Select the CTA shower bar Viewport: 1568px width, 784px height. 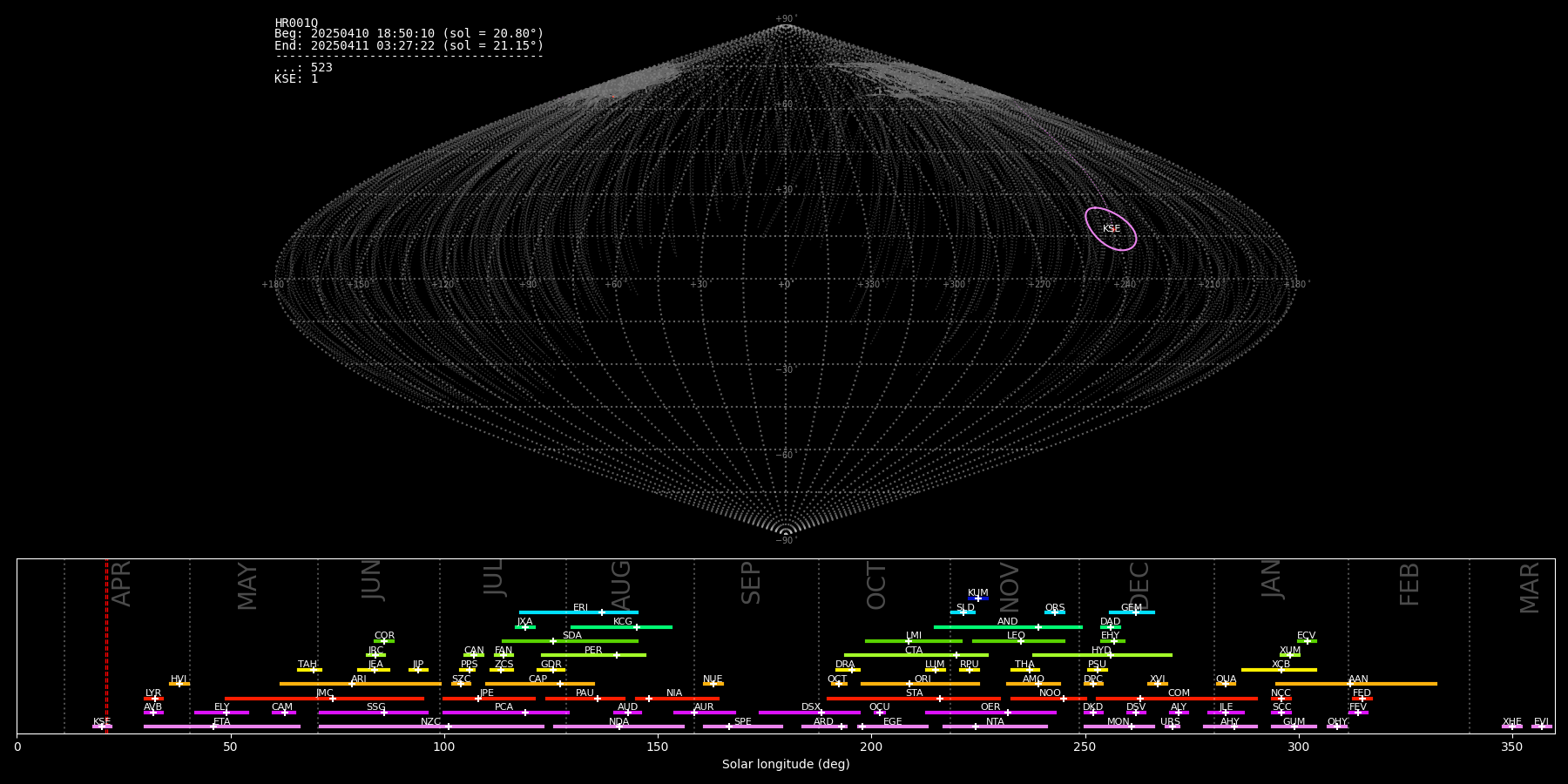tap(916, 655)
